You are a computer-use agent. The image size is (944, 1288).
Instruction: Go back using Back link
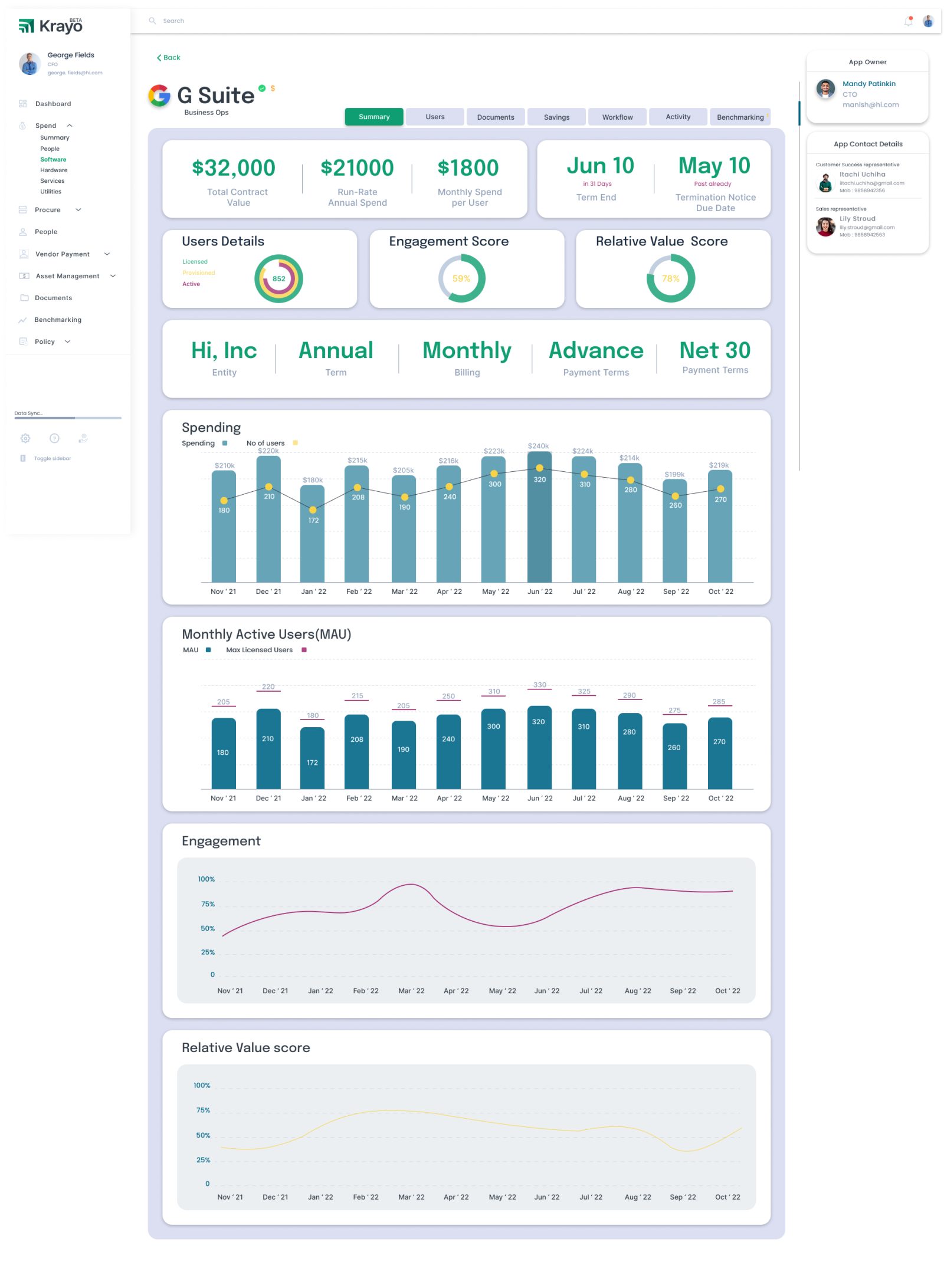pos(169,57)
